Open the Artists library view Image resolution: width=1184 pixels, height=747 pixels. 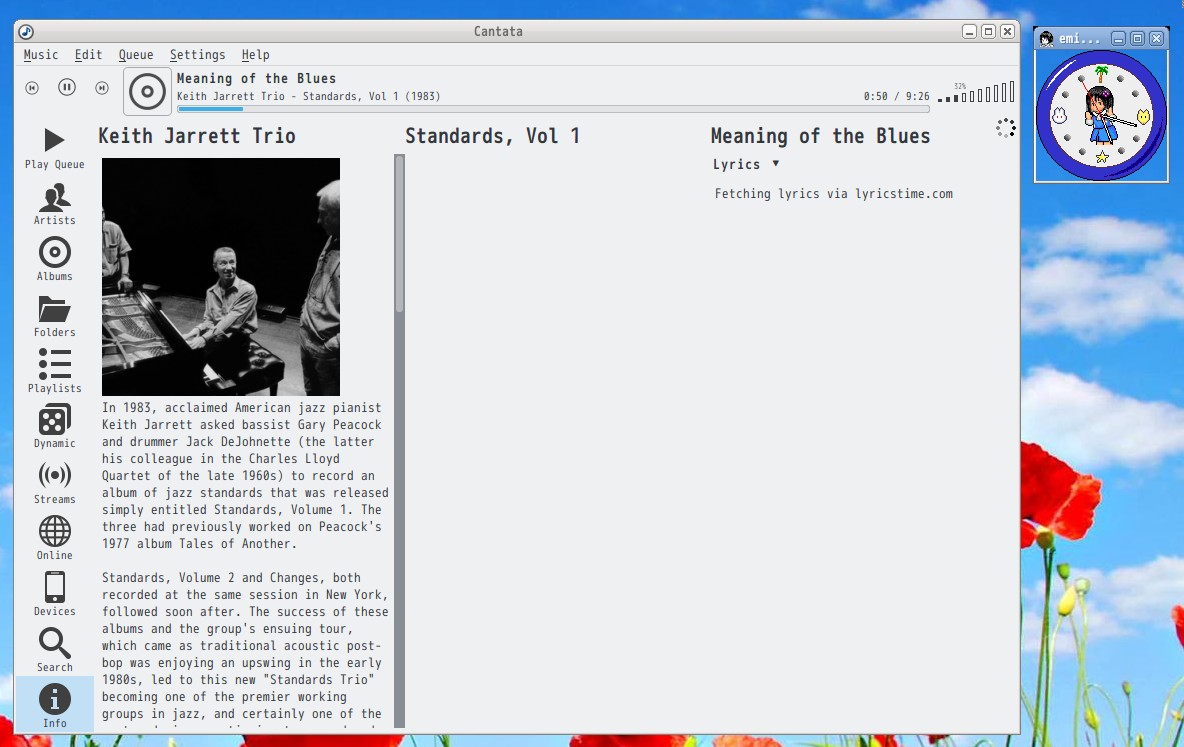click(54, 202)
